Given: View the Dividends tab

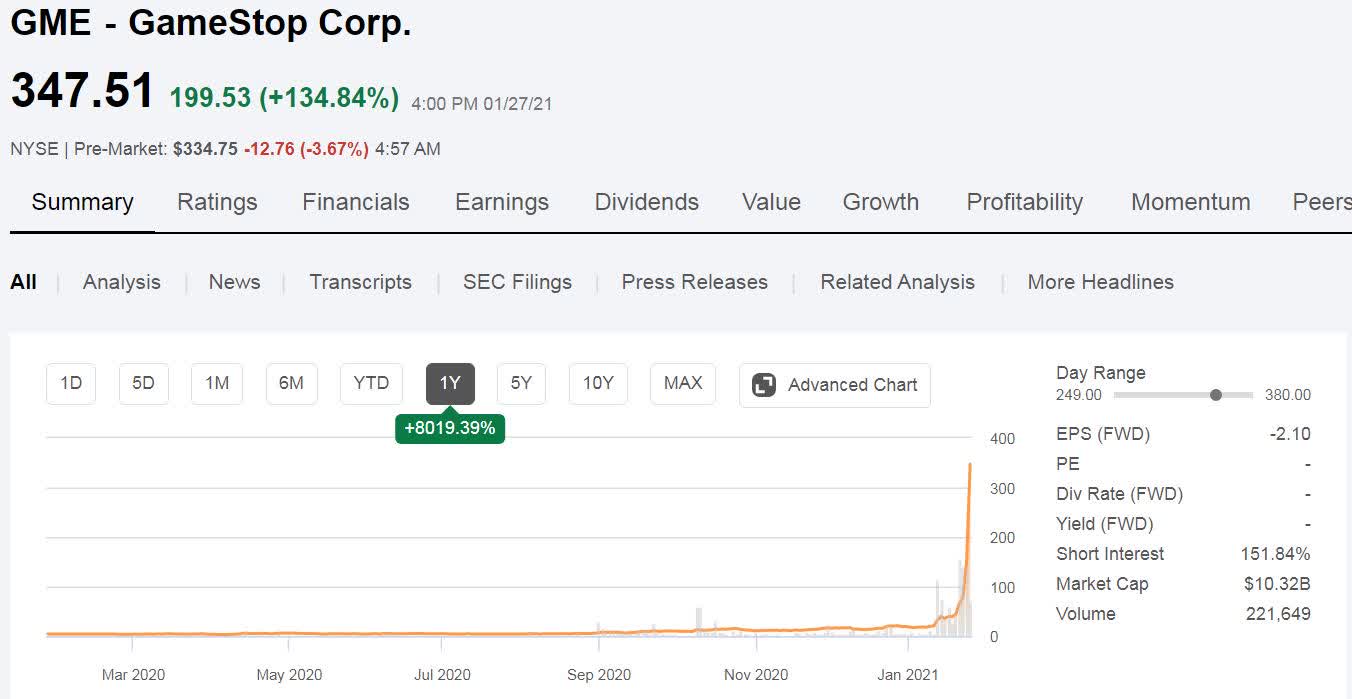Looking at the screenshot, I should [x=646, y=202].
